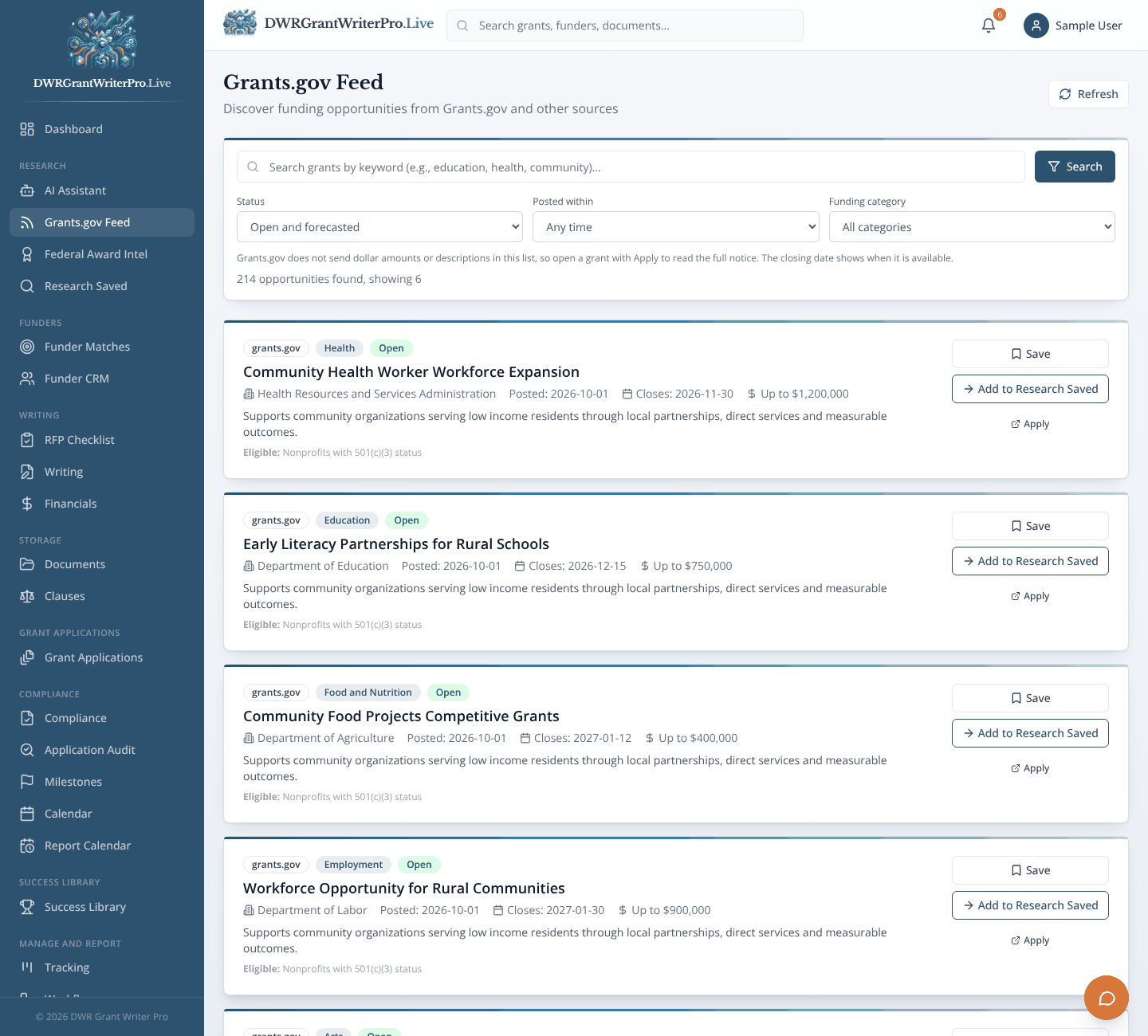The width and height of the screenshot is (1148, 1036).
Task: Click the DWRGrantWriterPro logo in the header
Action: coord(328,24)
